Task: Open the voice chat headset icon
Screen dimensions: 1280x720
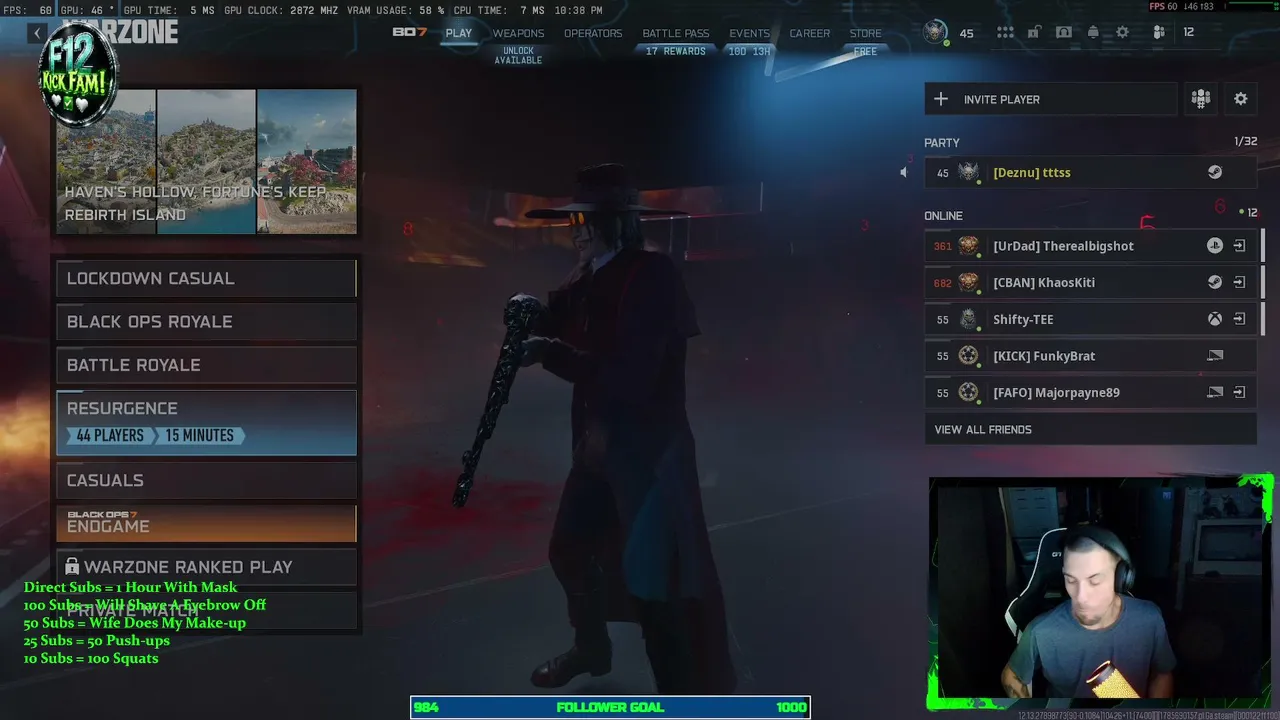Action: click(x=1064, y=33)
